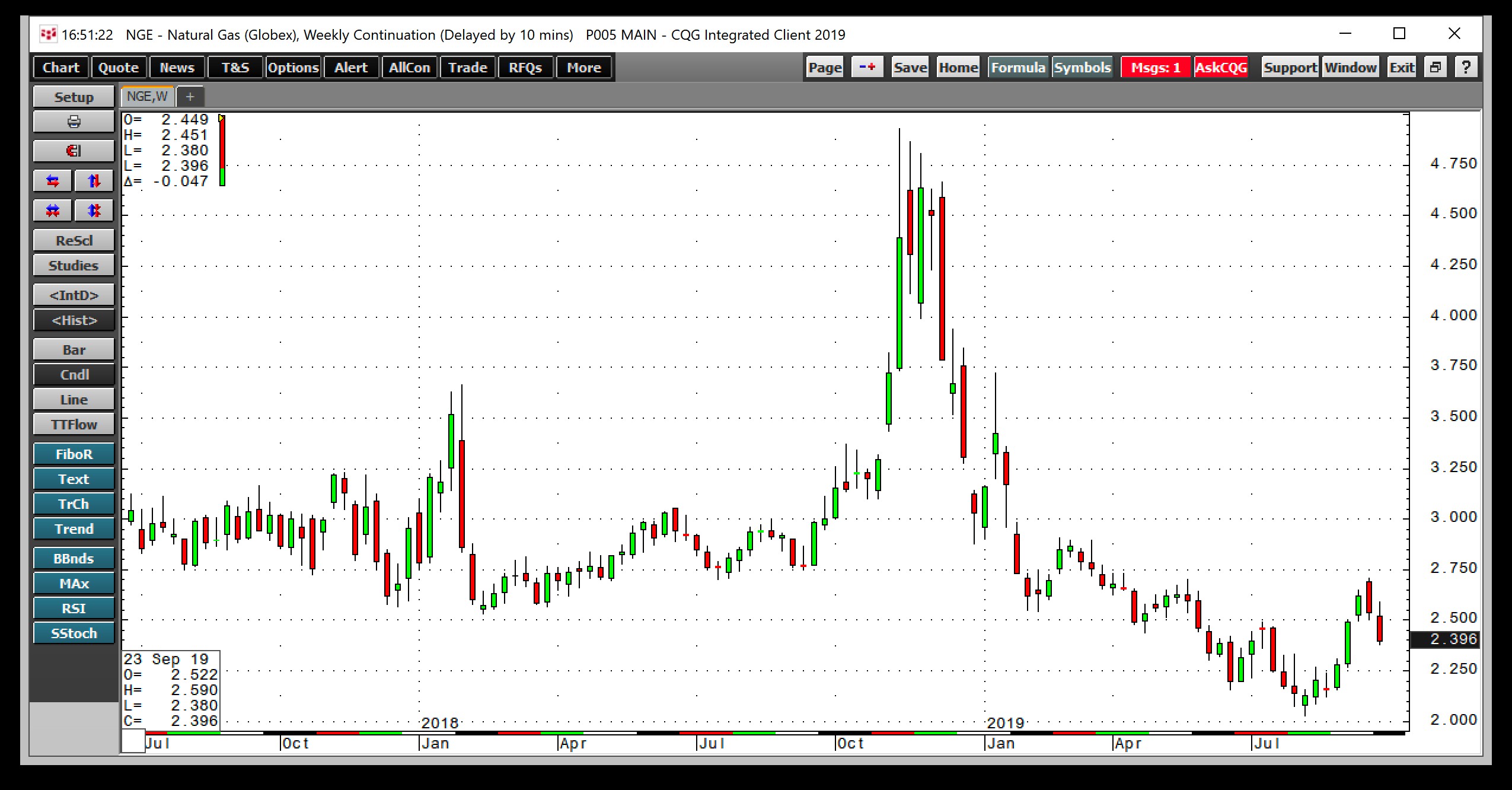Click the 2.396 current price label on axis
Image resolution: width=1512 pixels, height=790 pixels.
(x=1445, y=639)
